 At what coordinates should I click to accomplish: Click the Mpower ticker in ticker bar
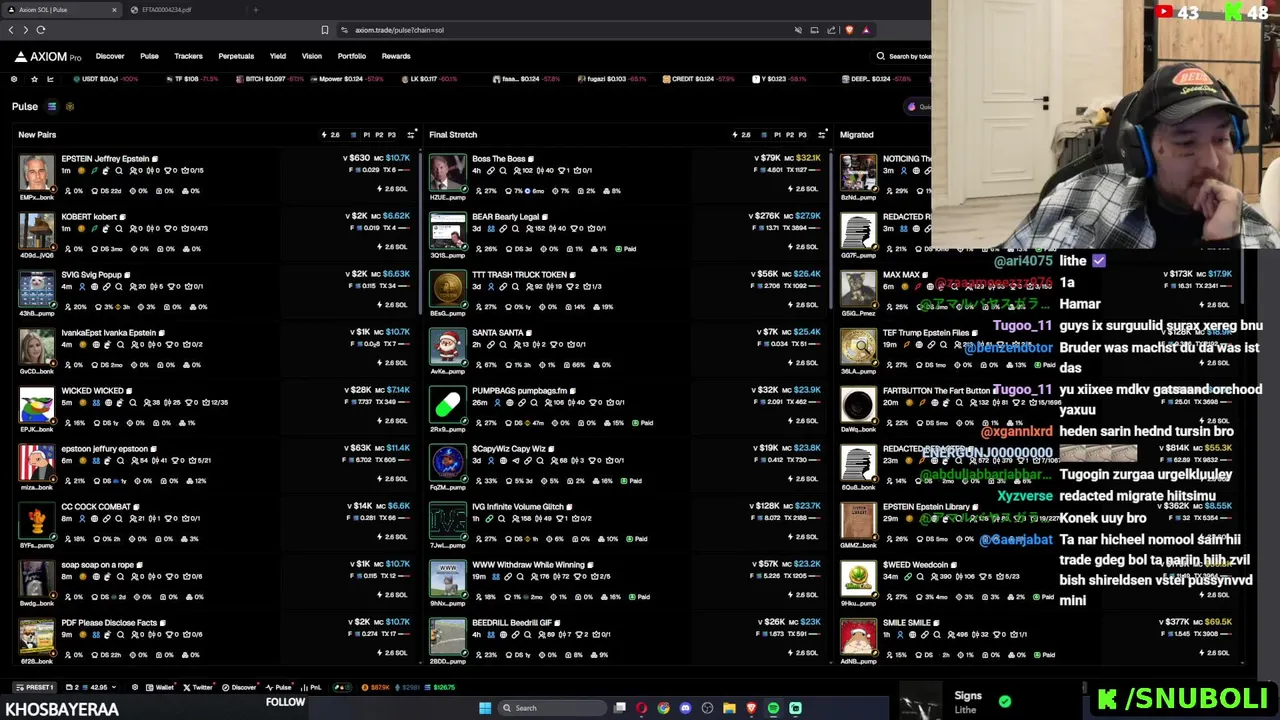[347, 79]
